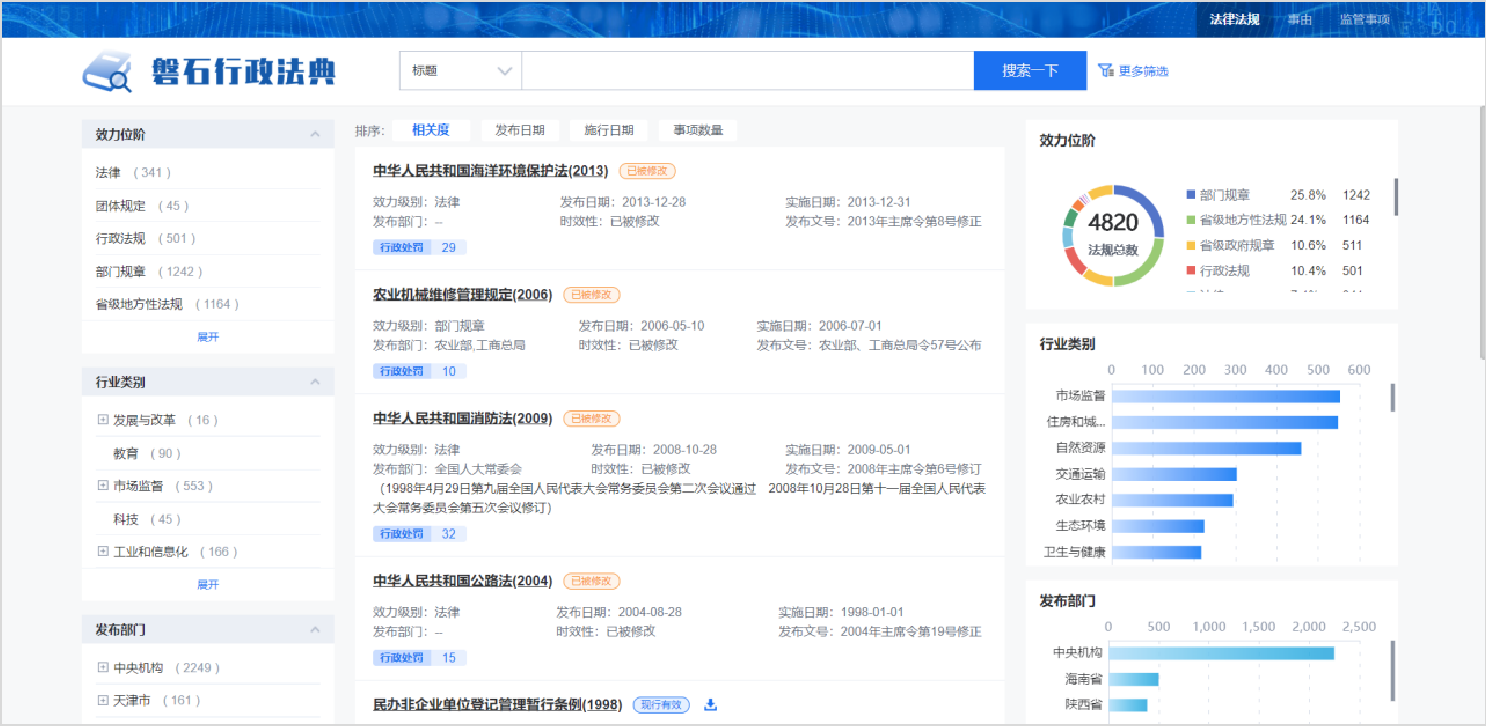Filter by 省级地方性法规 (1164) in left panel
This screenshot has height=726, width=1486.
click(x=168, y=305)
